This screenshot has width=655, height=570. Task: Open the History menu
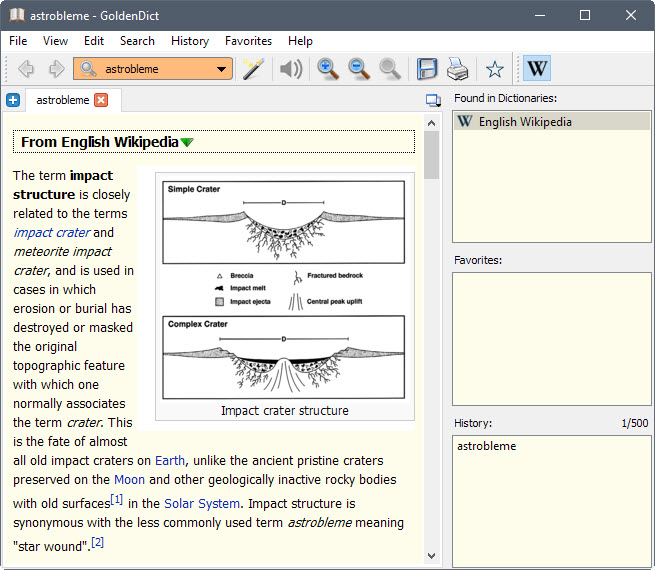[x=190, y=41]
